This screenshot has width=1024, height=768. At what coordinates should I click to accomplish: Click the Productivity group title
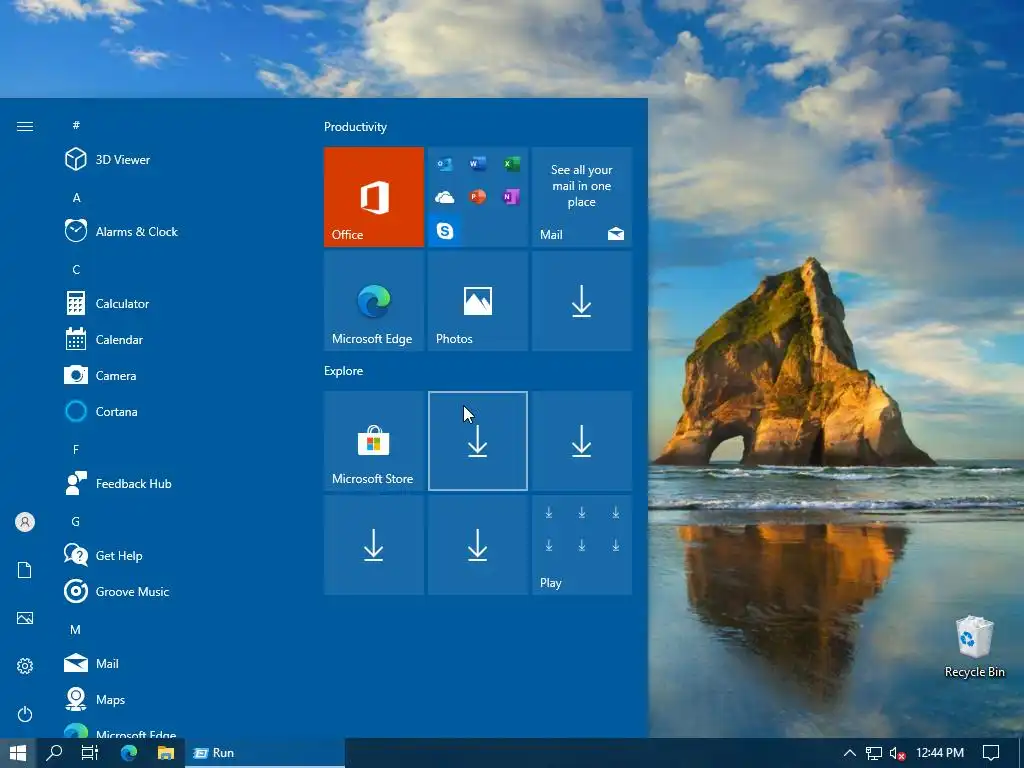click(x=355, y=127)
